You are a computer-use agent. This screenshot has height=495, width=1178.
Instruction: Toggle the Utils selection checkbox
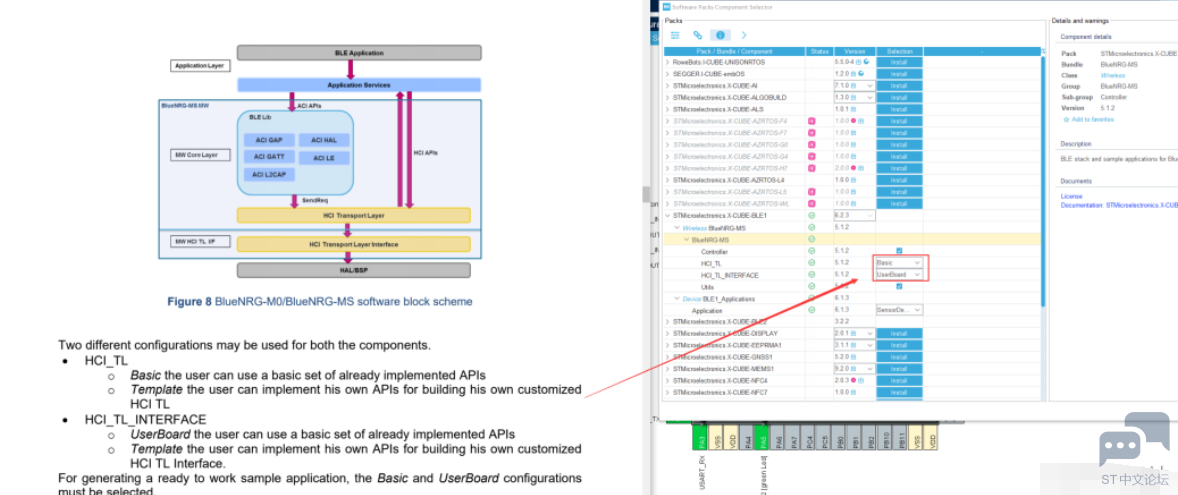pyautogui.click(x=899, y=286)
